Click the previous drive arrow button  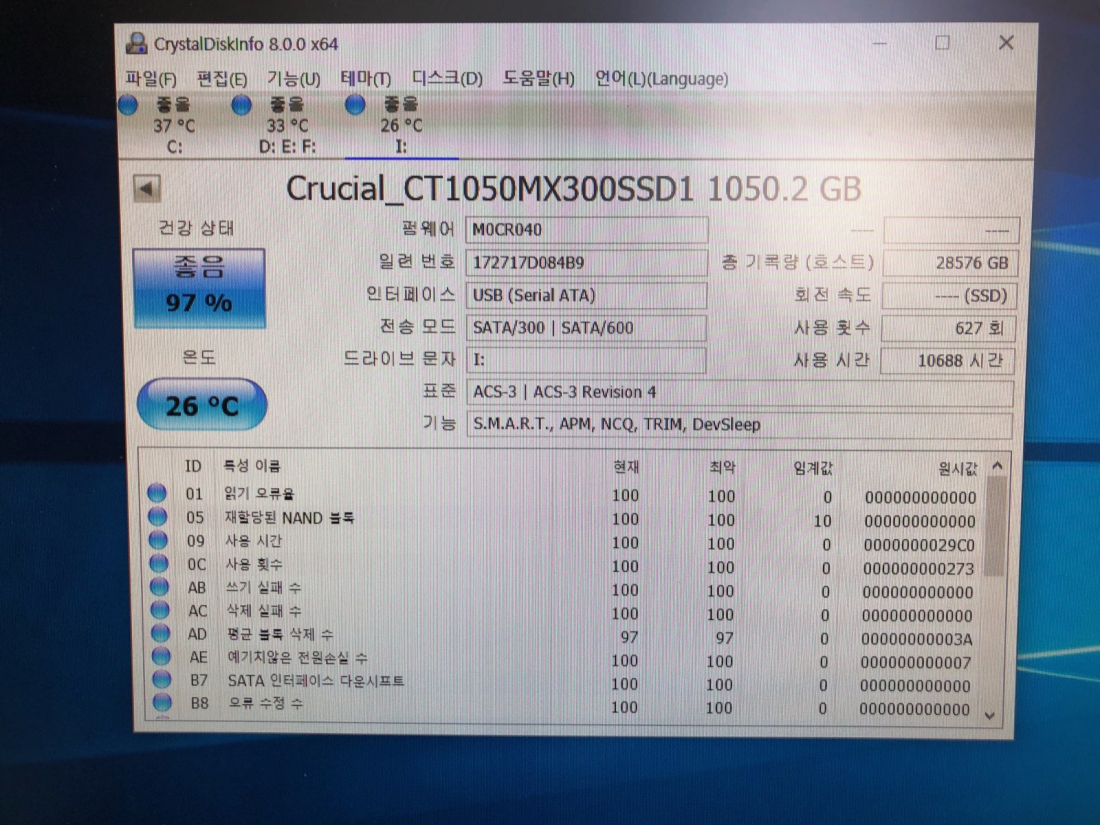pos(146,190)
